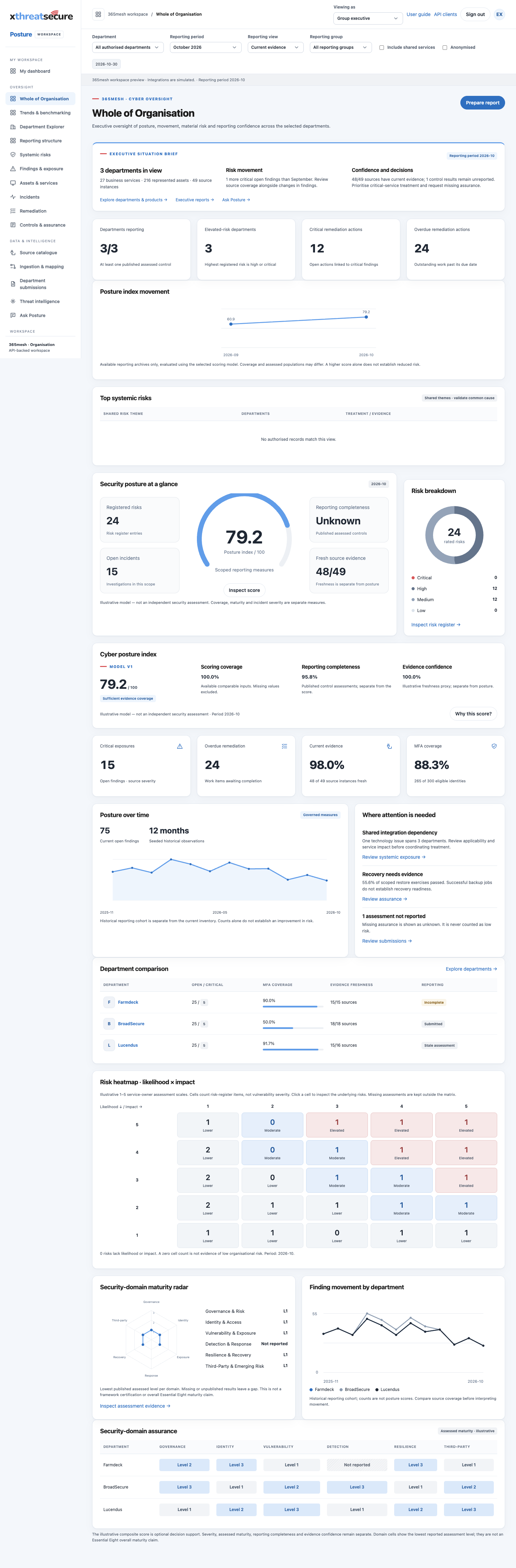Select Trends & benchmarking sidebar icon

pyautogui.click(x=13, y=113)
